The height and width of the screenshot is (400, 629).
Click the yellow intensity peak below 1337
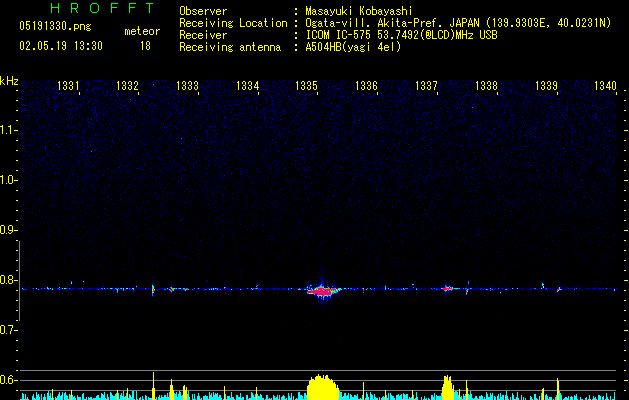448,387
